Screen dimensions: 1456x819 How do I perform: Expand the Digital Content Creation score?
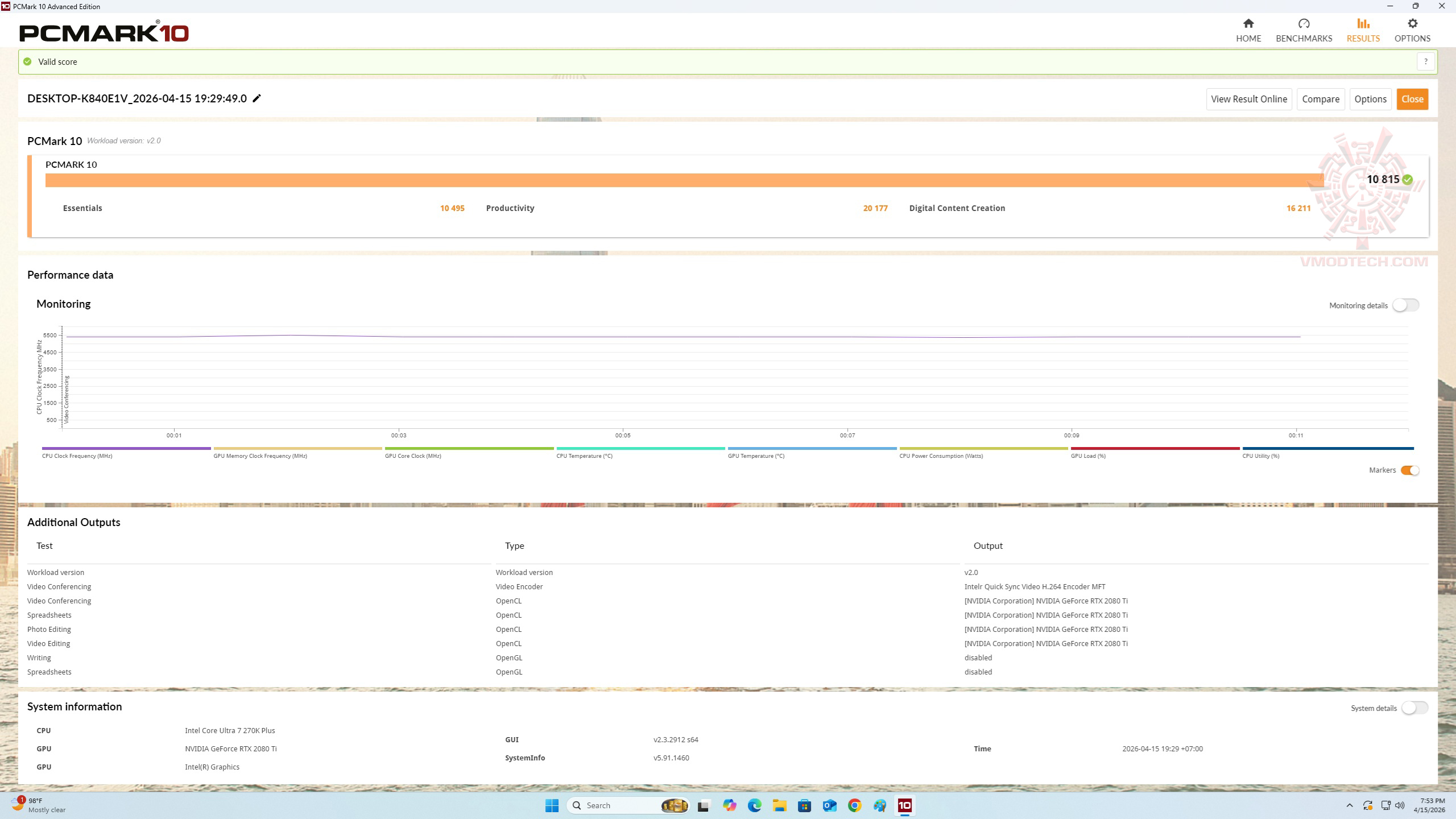[957, 208]
